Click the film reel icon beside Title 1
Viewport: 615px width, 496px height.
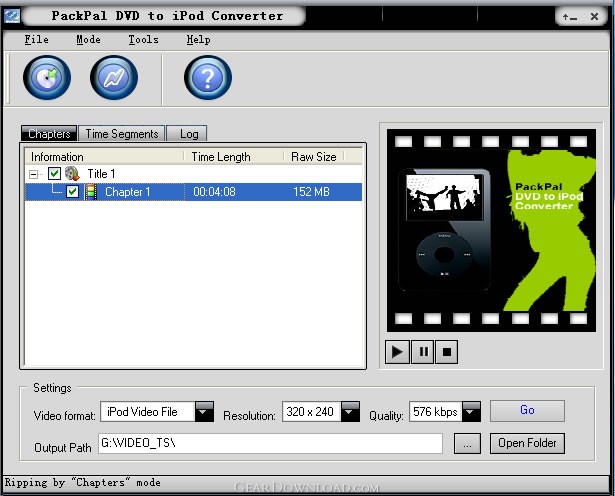(x=72, y=174)
